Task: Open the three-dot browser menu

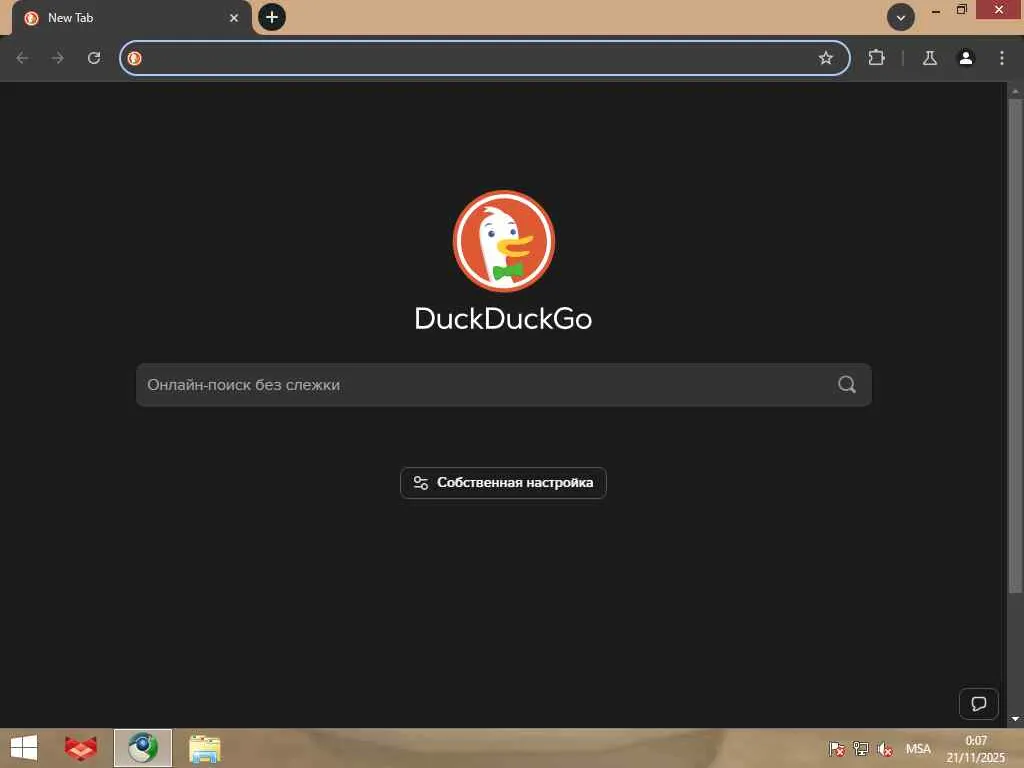Action: coord(1002,58)
